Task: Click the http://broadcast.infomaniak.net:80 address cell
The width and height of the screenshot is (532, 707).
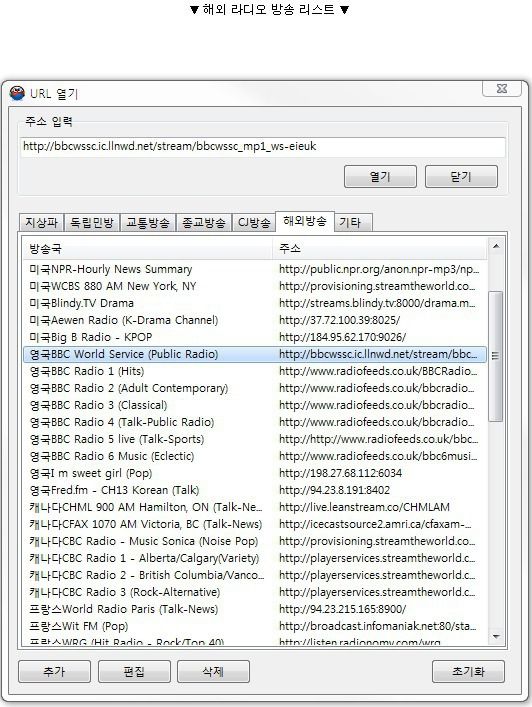Action: tap(377, 626)
